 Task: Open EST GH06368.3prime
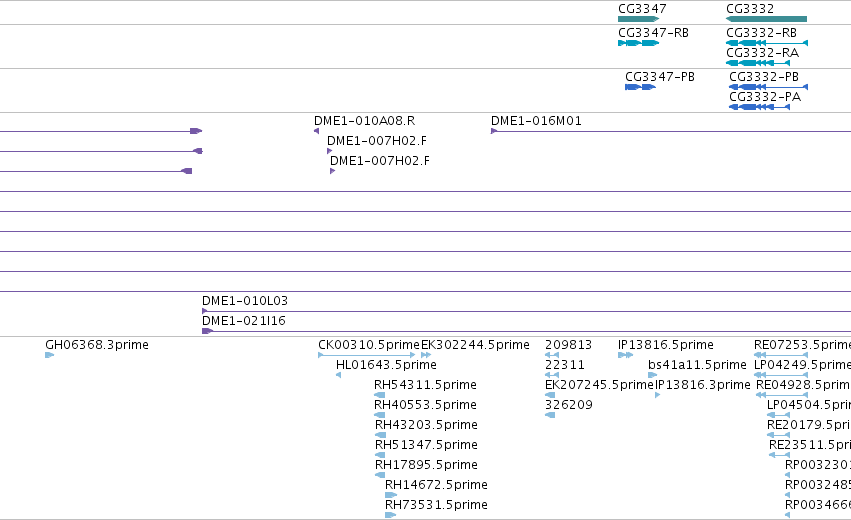[x=97, y=345]
